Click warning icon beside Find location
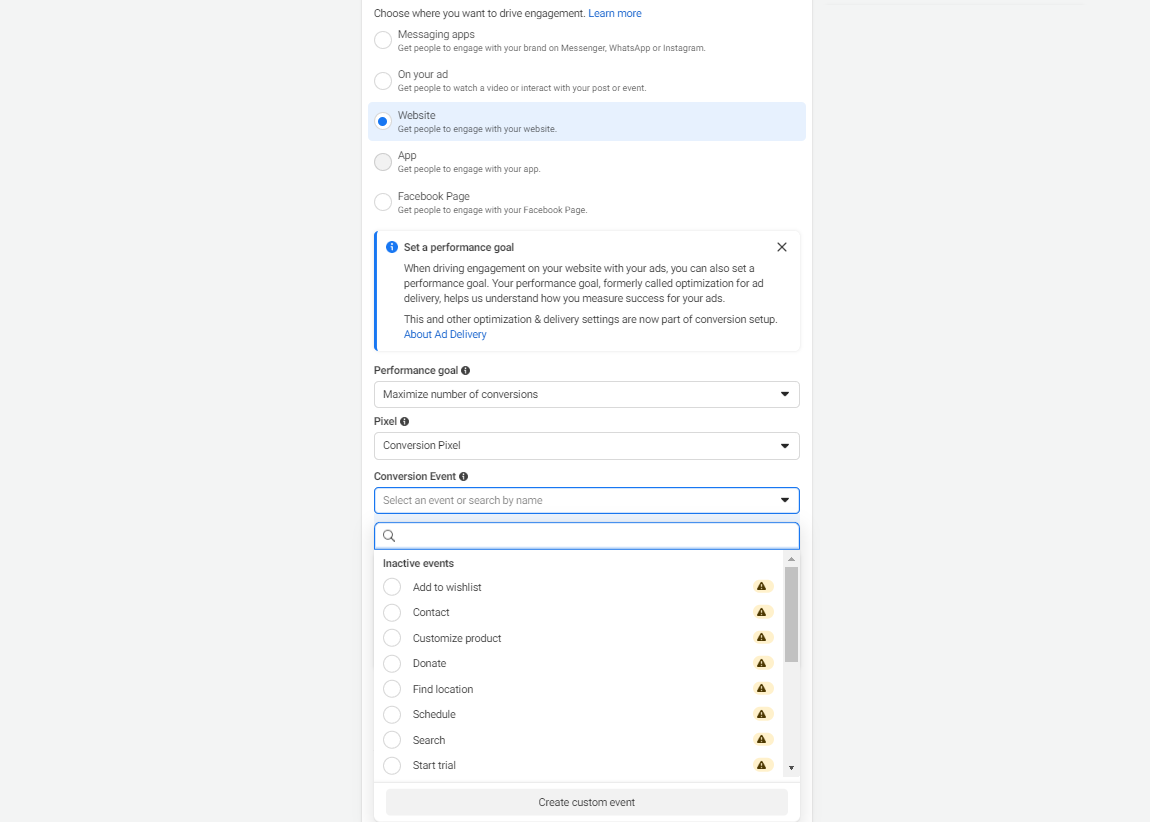The width and height of the screenshot is (1150, 822). click(x=762, y=689)
